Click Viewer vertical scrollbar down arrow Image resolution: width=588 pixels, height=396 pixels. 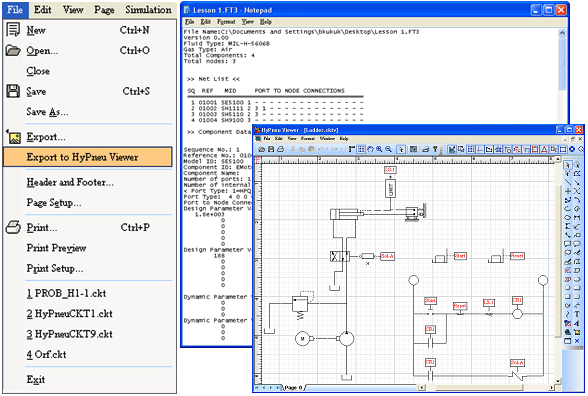558,381
